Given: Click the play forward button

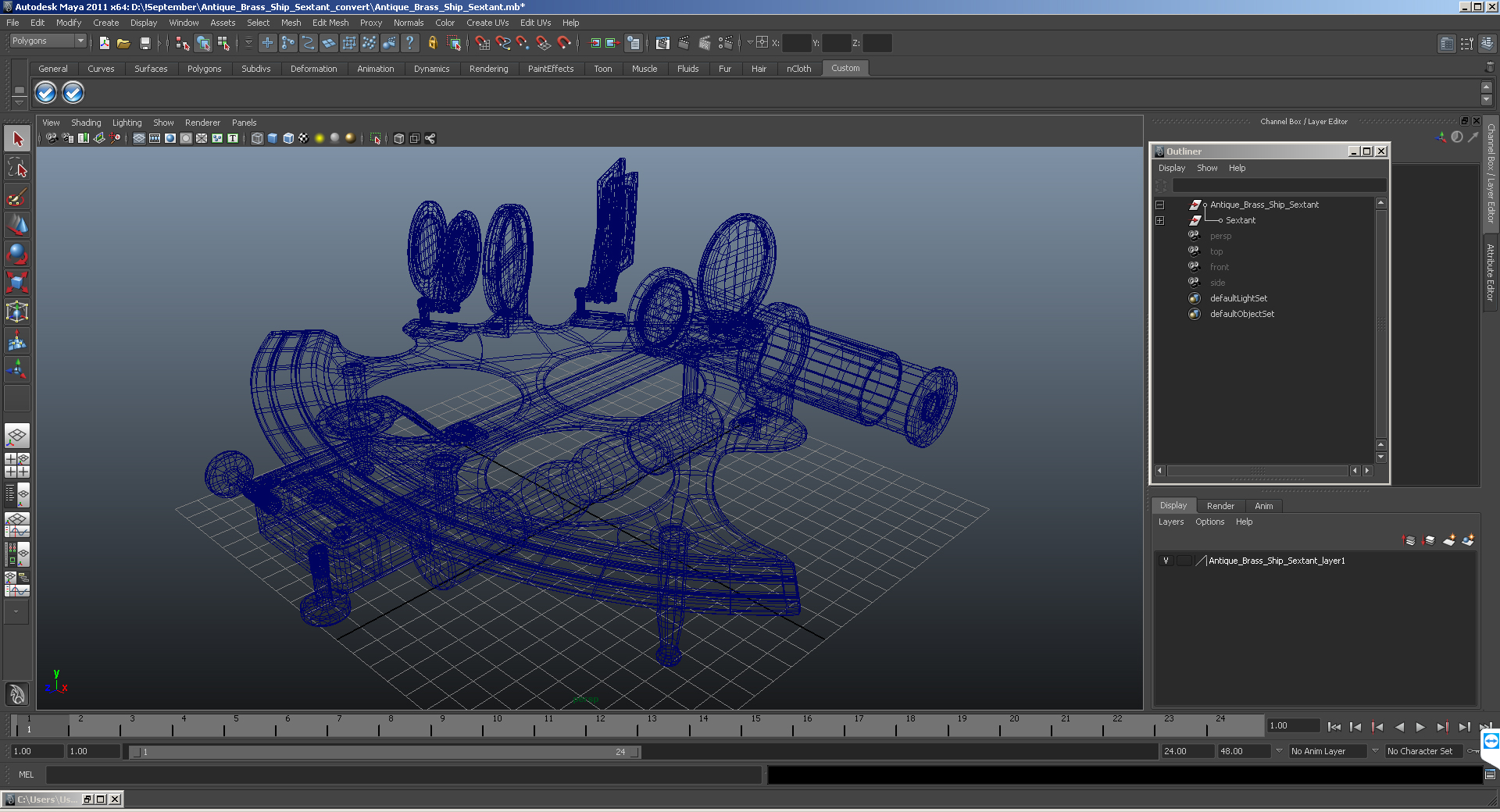Looking at the screenshot, I should pos(1420,727).
